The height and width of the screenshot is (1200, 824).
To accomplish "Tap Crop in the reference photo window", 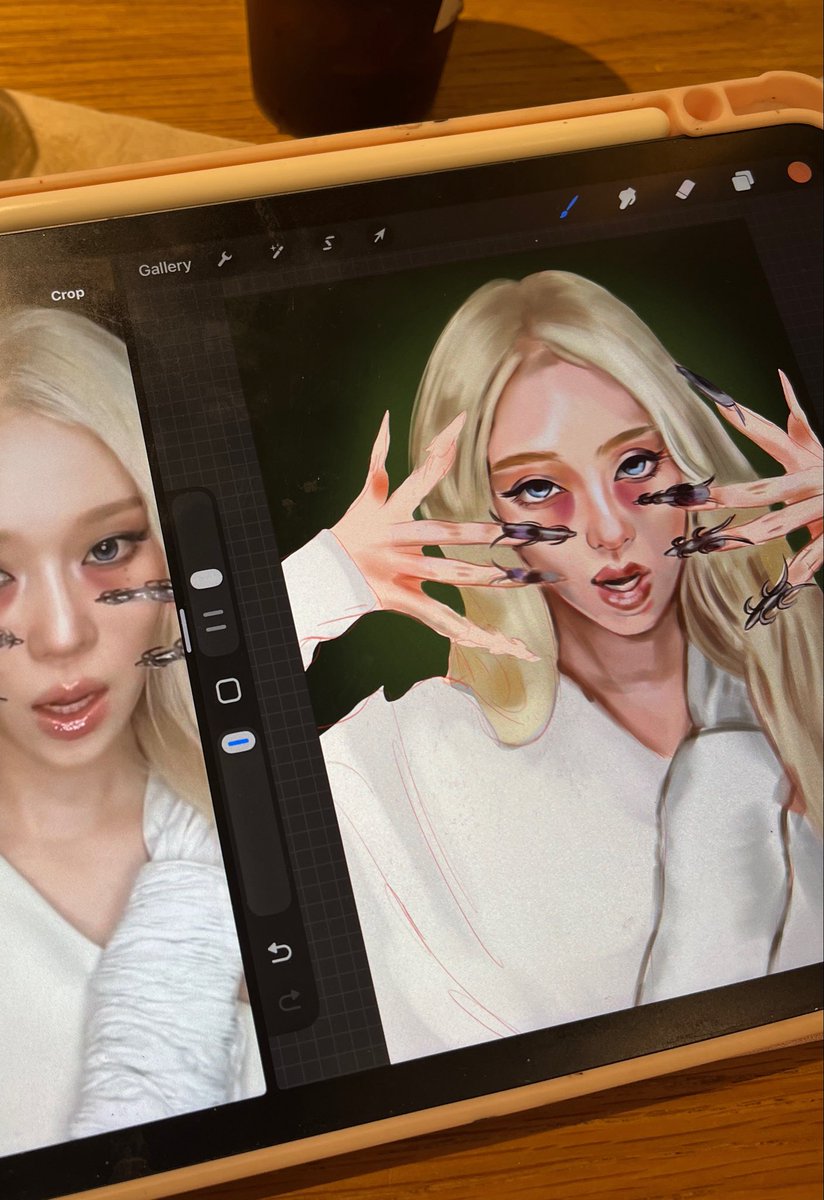I will (x=68, y=295).
